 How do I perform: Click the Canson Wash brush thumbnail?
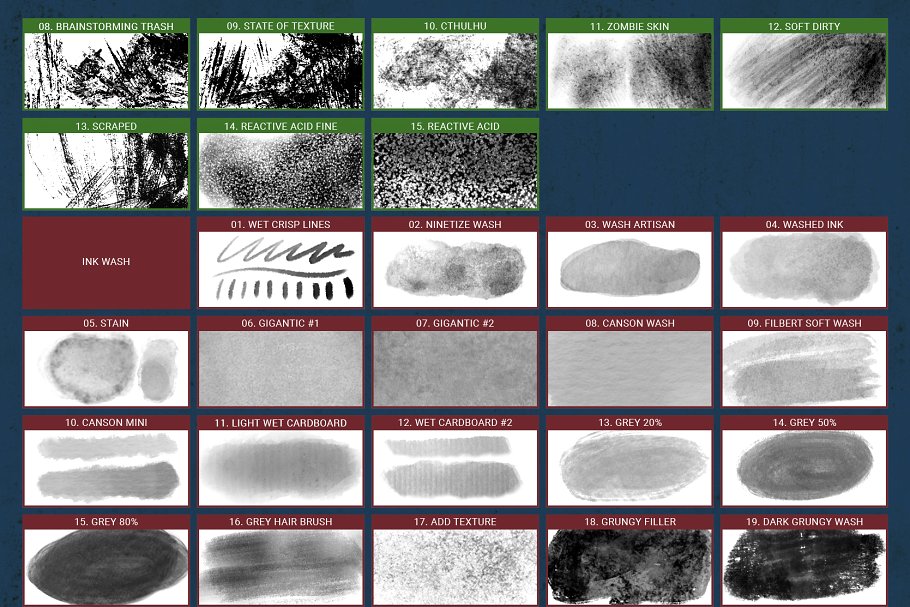pyautogui.click(x=629, y=368)
